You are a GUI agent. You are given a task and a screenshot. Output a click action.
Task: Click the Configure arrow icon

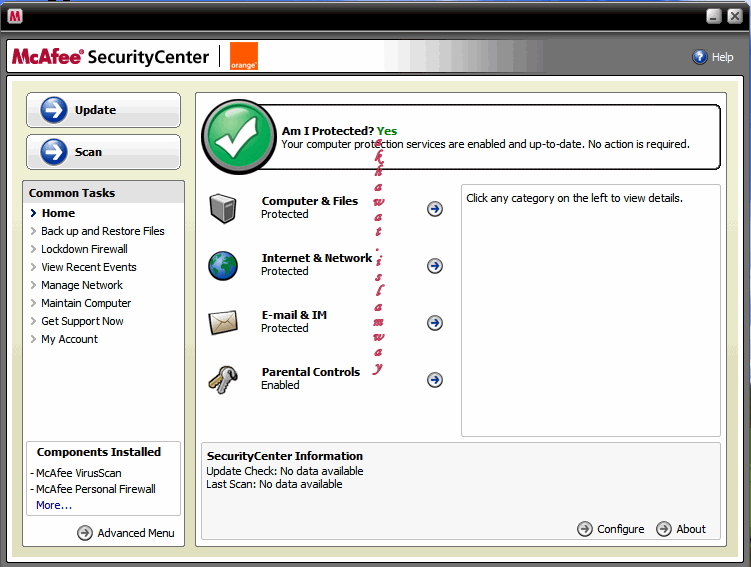(x=585, y=529)
